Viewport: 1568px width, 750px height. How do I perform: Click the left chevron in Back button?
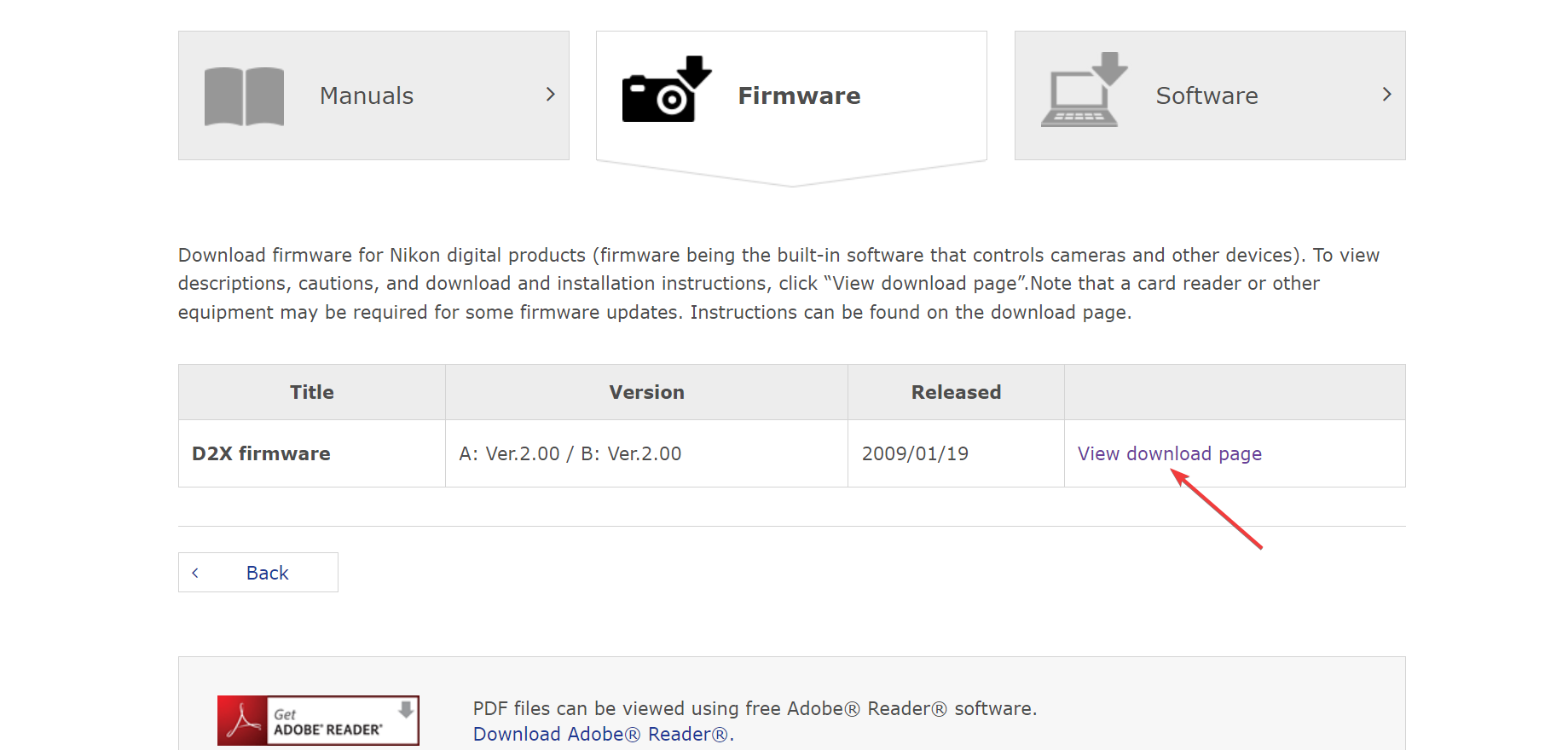click(x=195, y=573)
